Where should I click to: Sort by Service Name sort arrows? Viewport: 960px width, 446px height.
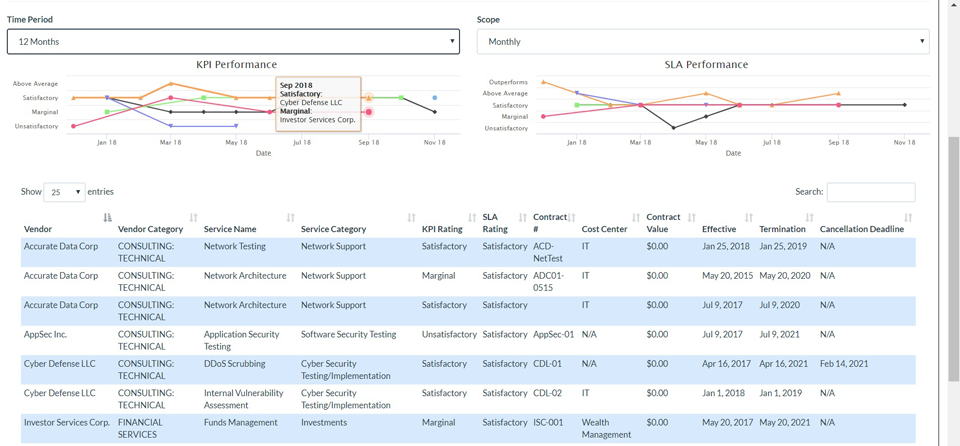[291, 217]
